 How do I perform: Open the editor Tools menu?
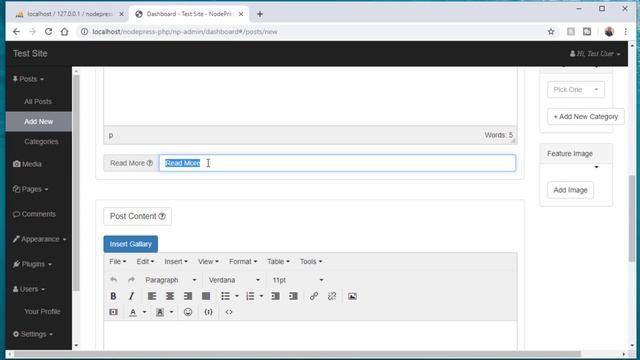click(311, 261)
